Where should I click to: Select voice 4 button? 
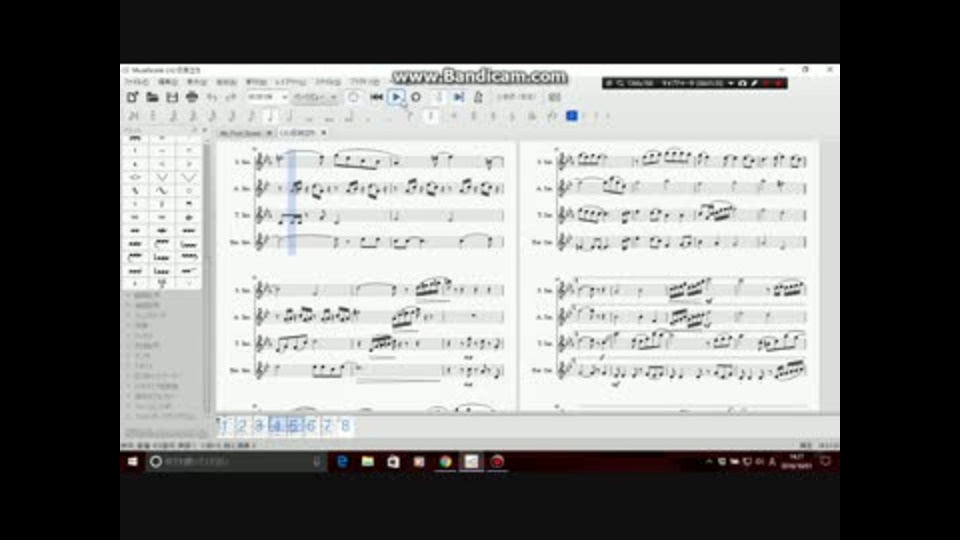click(x=608, y=116)
